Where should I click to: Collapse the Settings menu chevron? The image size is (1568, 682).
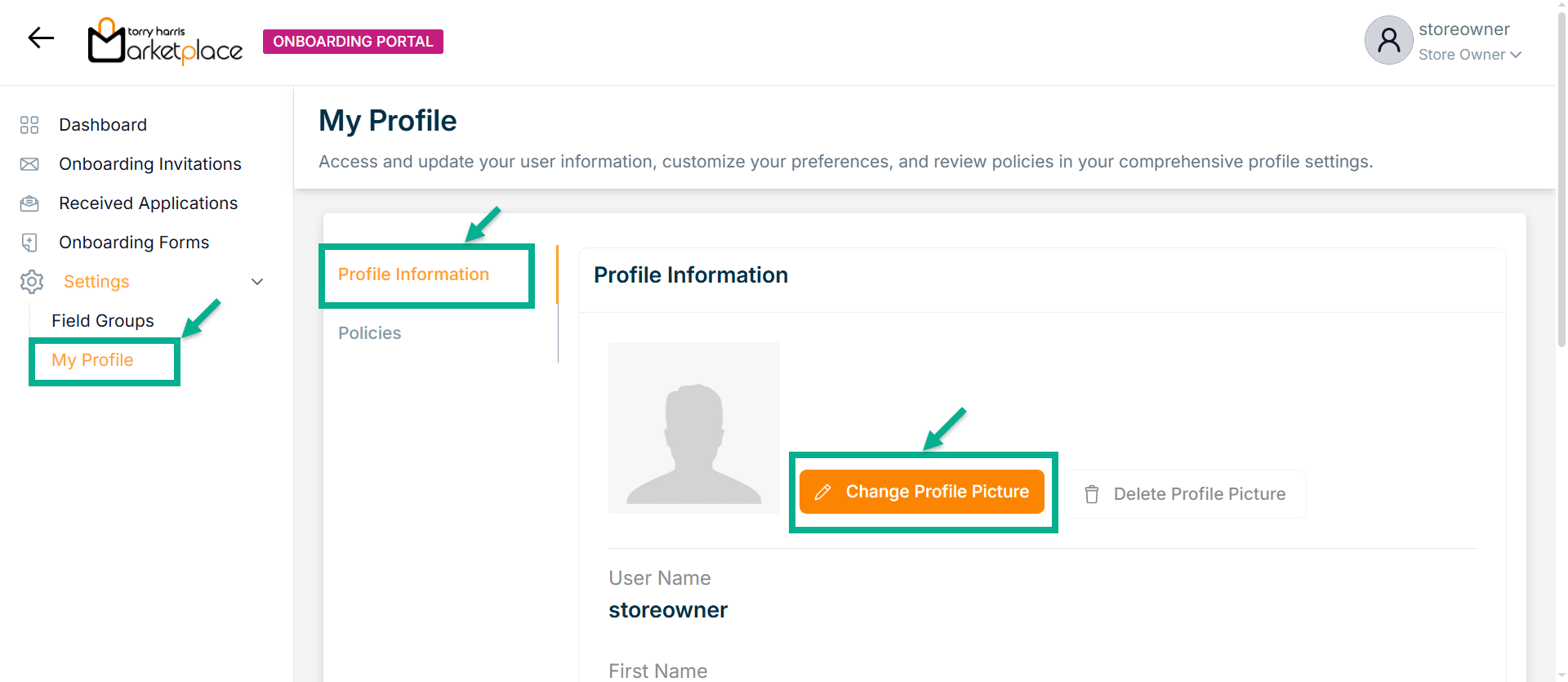tap(257, 282)
